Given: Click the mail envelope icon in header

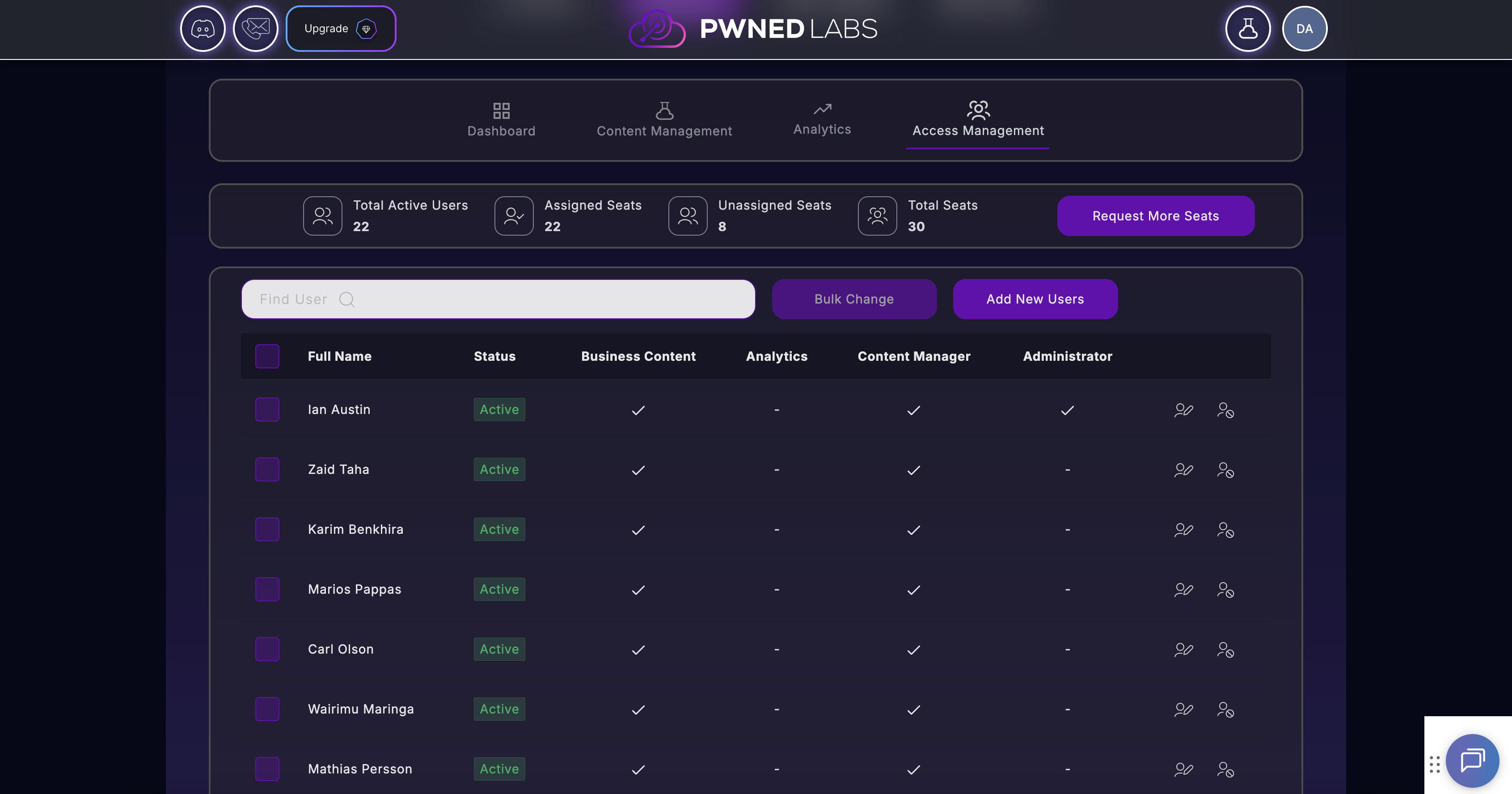Looking at the screenshot, I should tap(255, 29).
